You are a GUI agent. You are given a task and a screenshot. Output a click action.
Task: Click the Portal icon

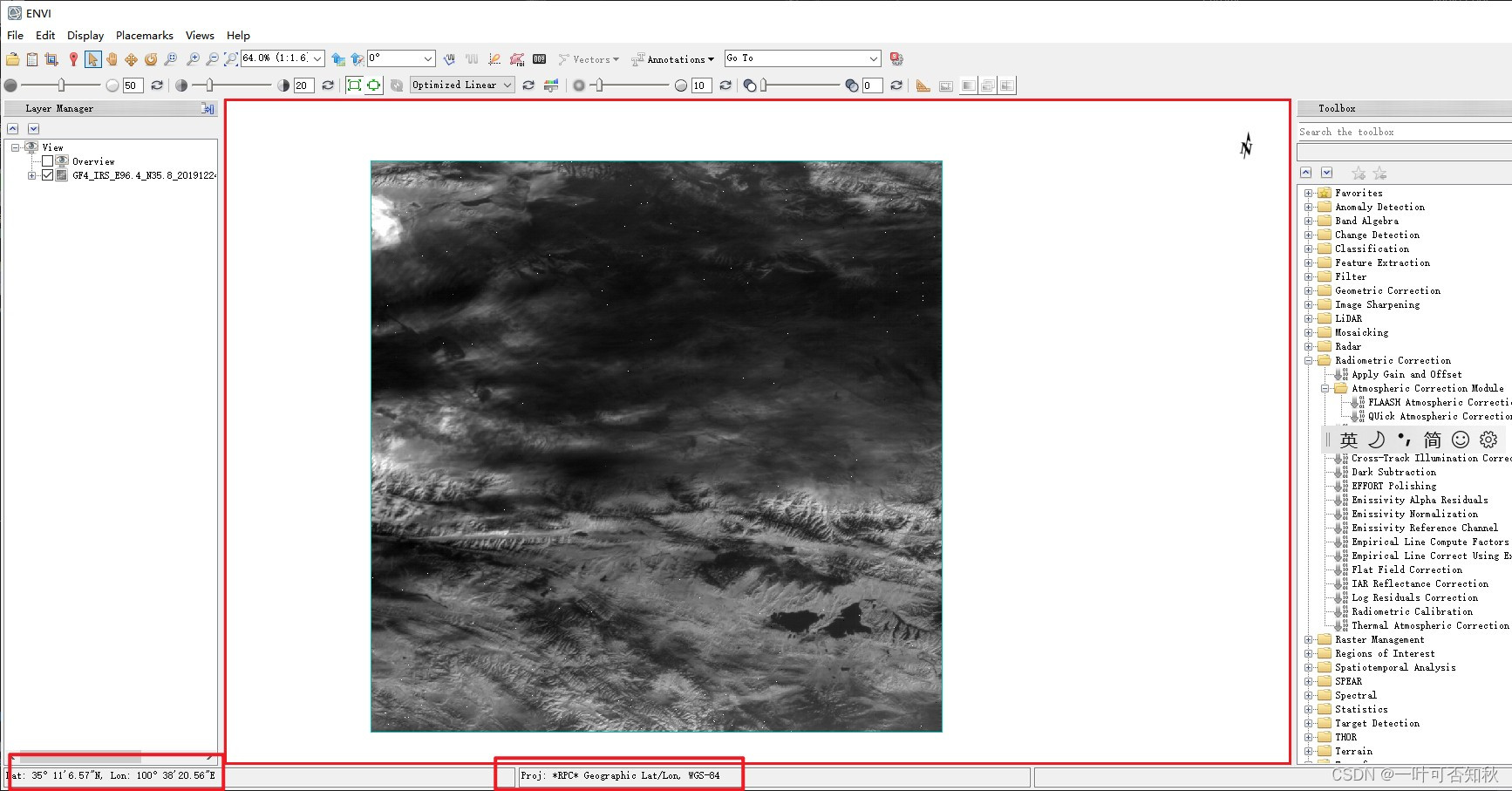(946, 85)
